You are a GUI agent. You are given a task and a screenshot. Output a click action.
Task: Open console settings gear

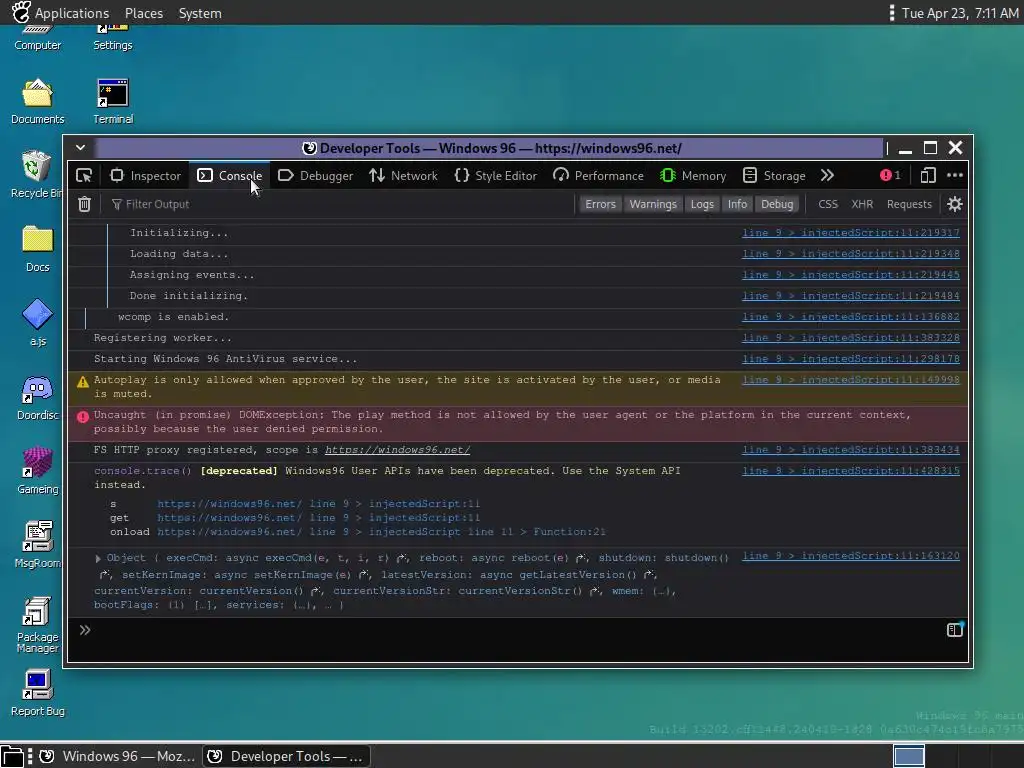point(955,204)
